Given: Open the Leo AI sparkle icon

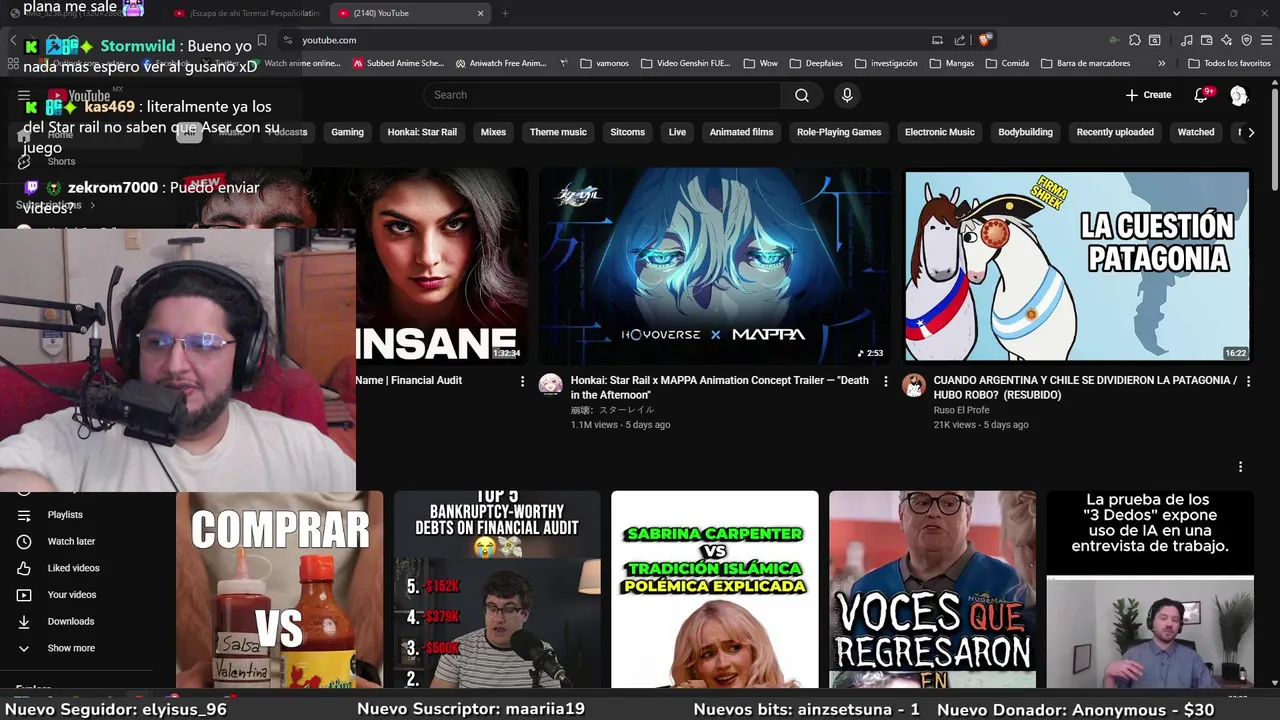Looking at the screenshot, I should coord(1227,40).
